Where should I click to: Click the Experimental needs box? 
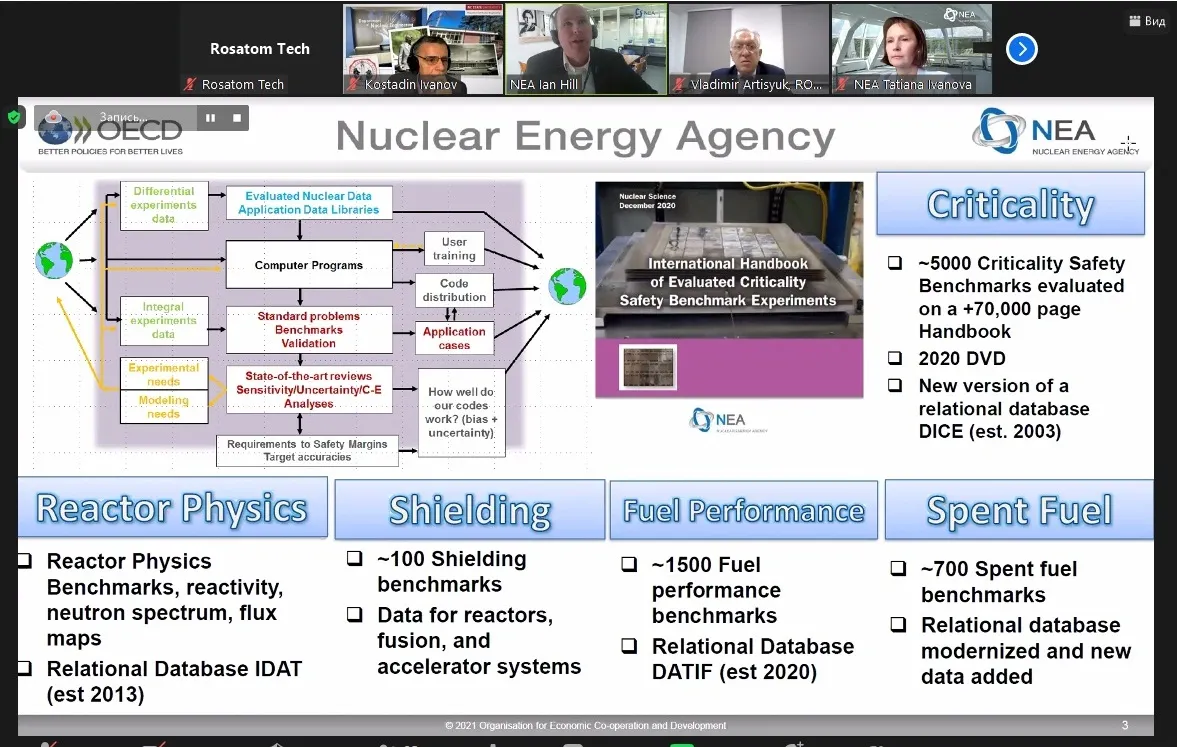(164, 374)
